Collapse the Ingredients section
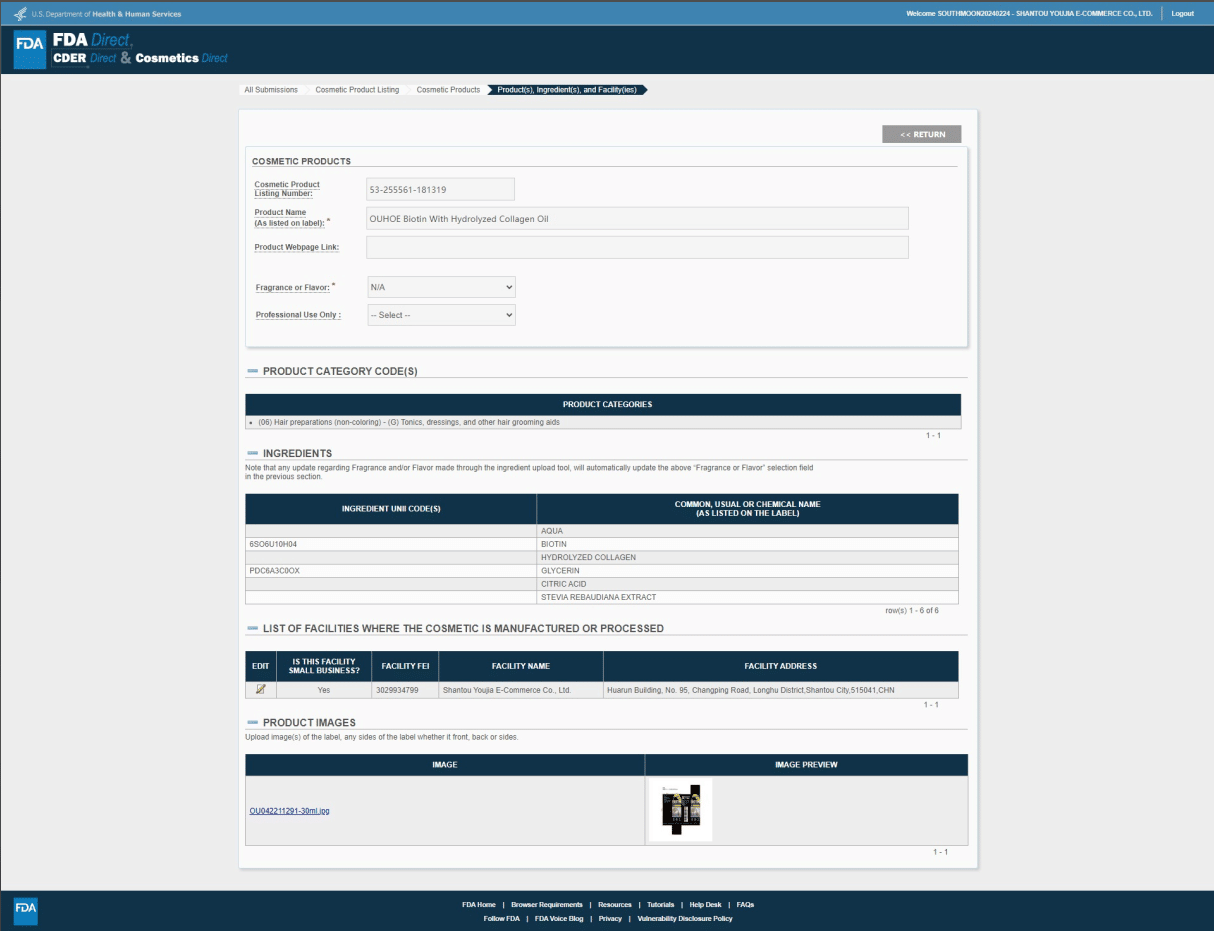The image size is (1214, 931). tap(252, 454)
